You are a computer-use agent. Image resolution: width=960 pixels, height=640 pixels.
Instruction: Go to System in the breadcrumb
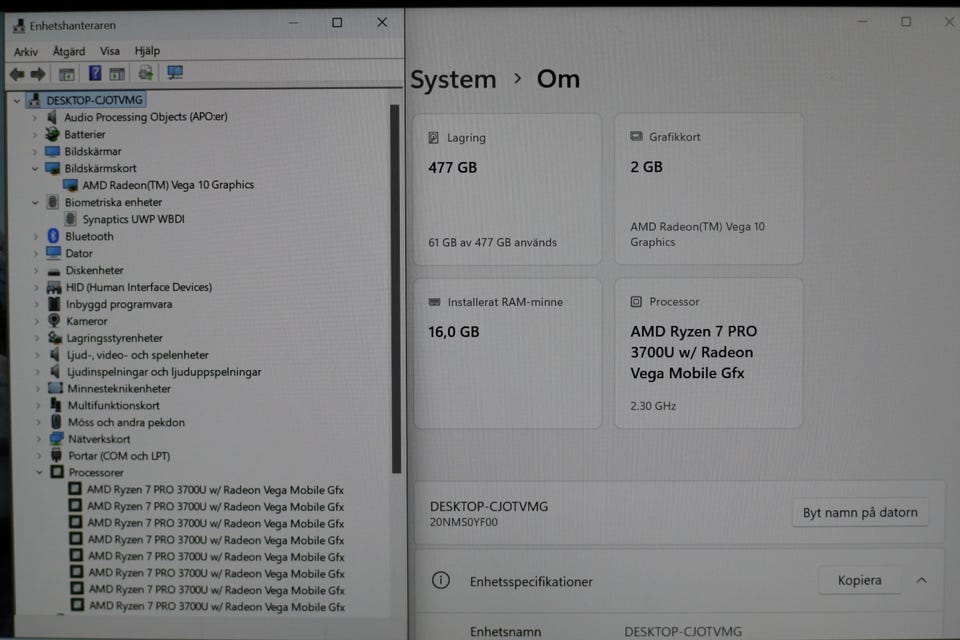pyautogui.click(x=453, y=80)
